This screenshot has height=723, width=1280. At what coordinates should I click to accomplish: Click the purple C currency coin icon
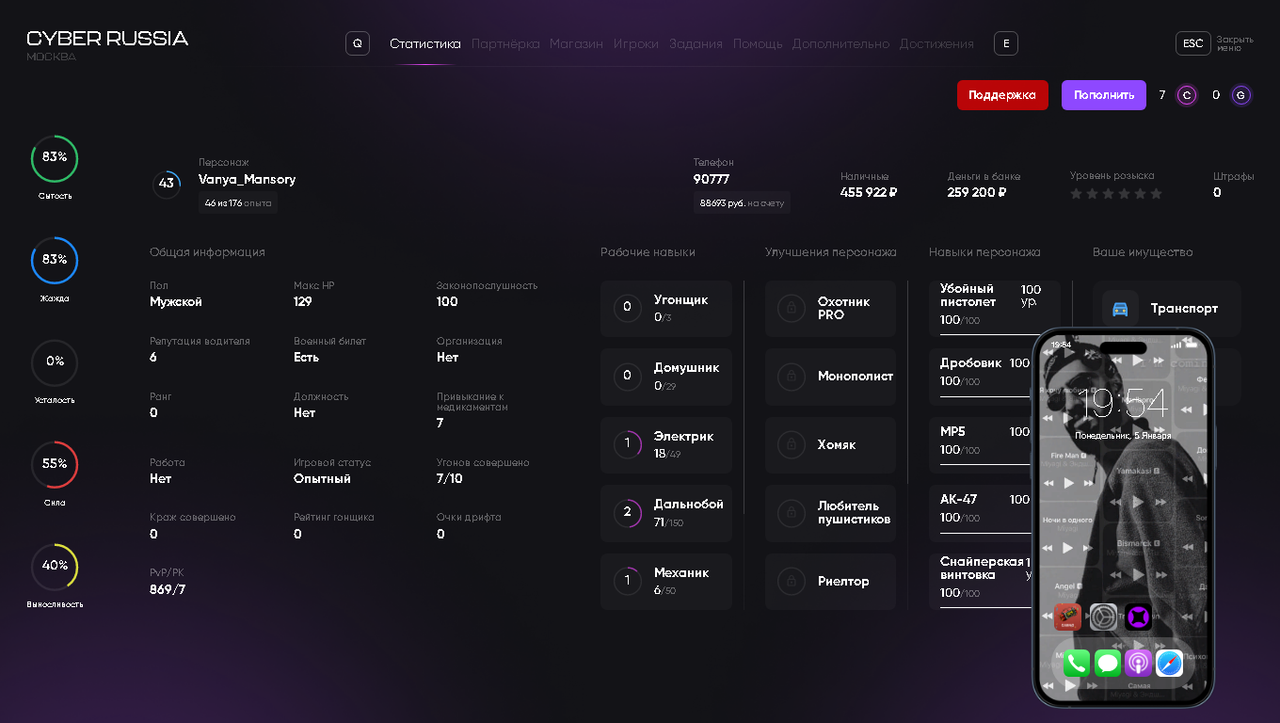pyautogui.click(x=1187, y=95)
